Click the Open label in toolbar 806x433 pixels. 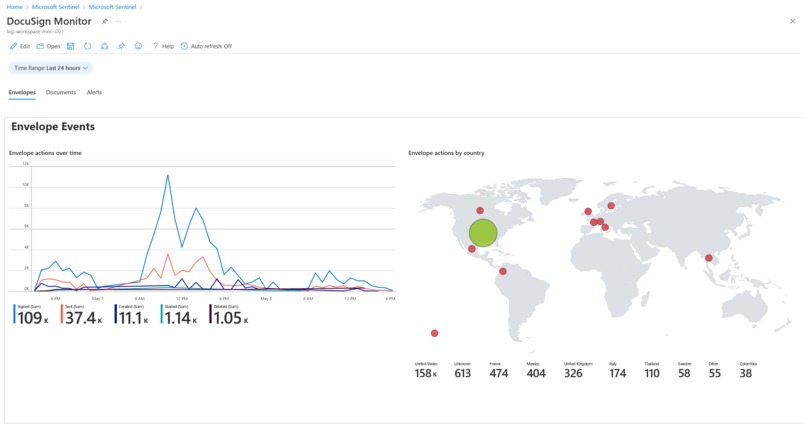[x=53, y=46]
